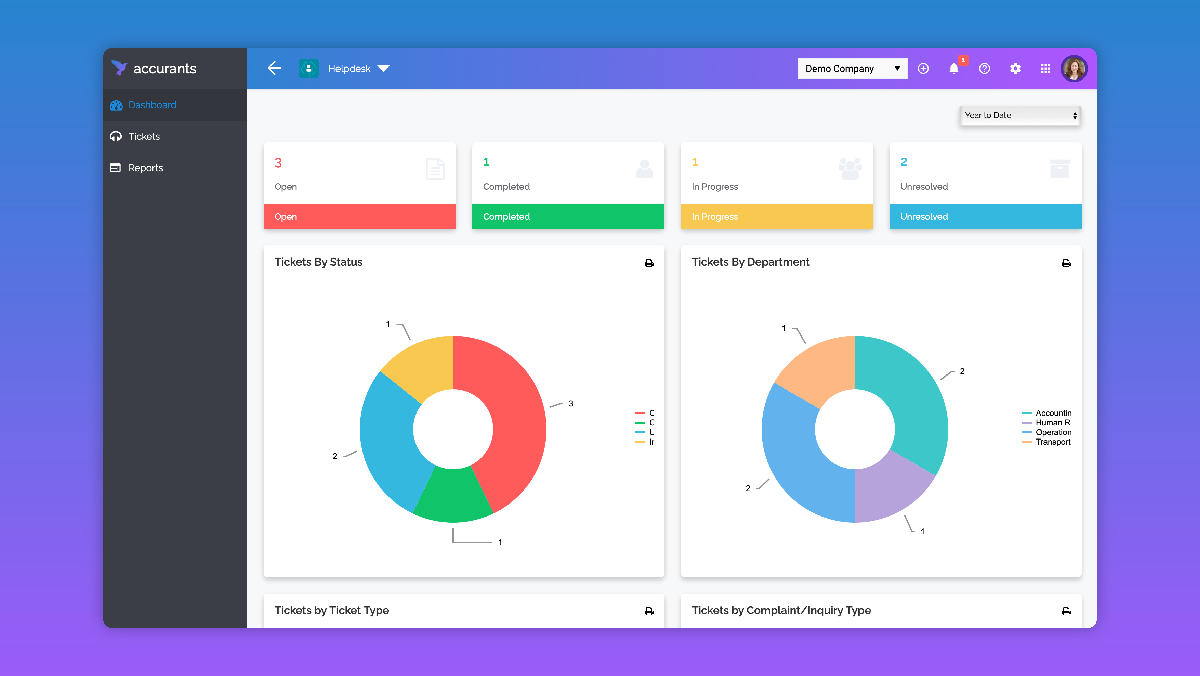The height and width of the screenshot is (676, 1200).
Task: Click the Tickets by Complaint/Inquiry Type heading
Action: pyautogui.click(x=782, y=610)
